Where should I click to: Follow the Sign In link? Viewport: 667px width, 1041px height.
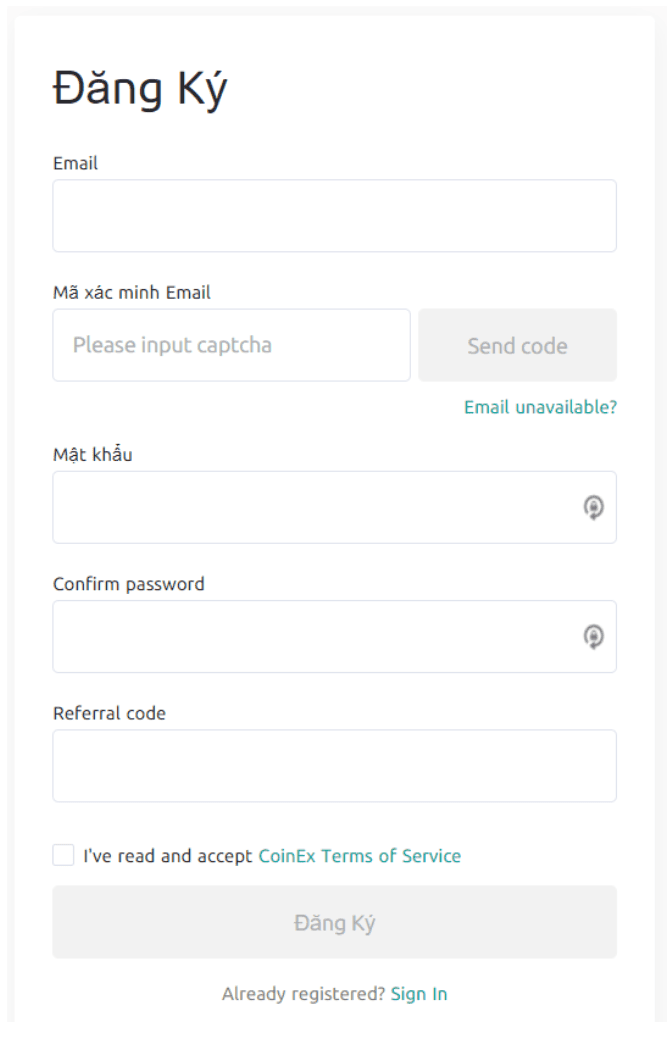(419, 994)
